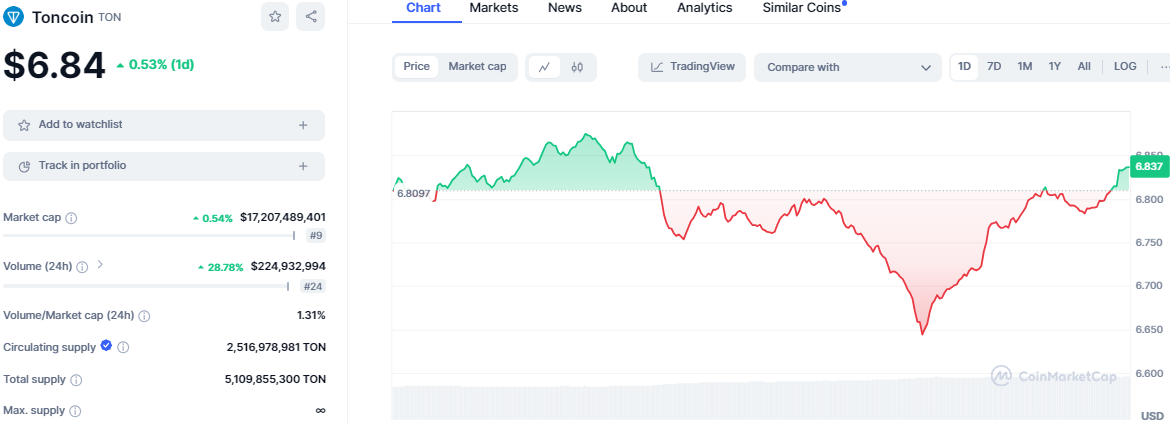Set chart range to All
The image size is (1170, 423).
tap(1084, 66)
